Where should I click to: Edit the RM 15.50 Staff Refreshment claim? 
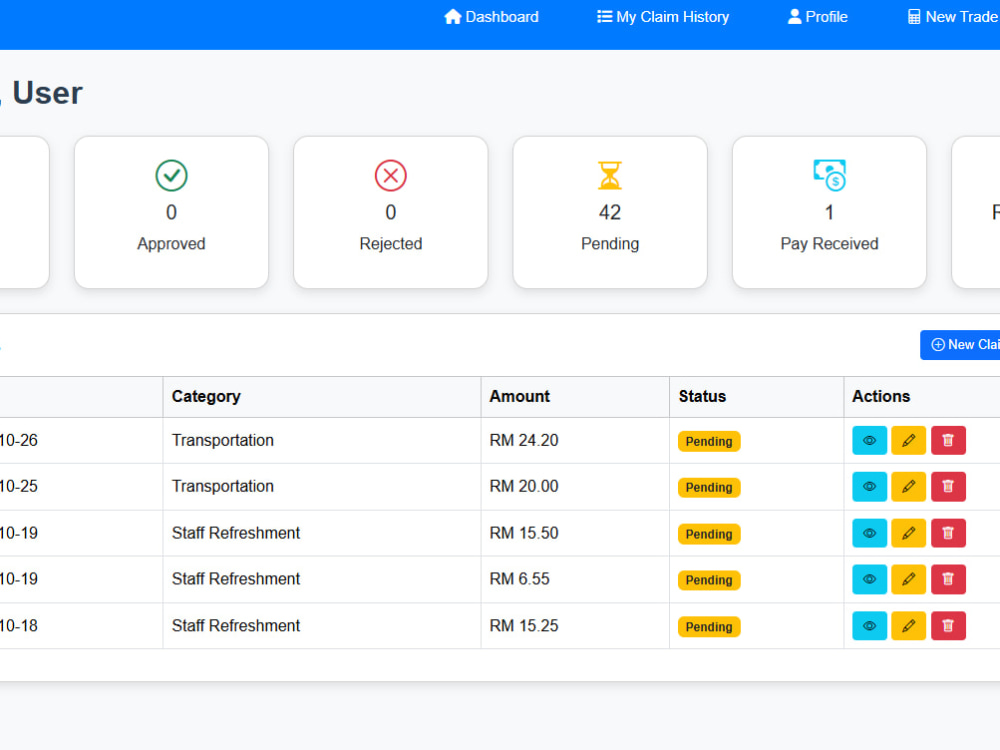[908, 533]
